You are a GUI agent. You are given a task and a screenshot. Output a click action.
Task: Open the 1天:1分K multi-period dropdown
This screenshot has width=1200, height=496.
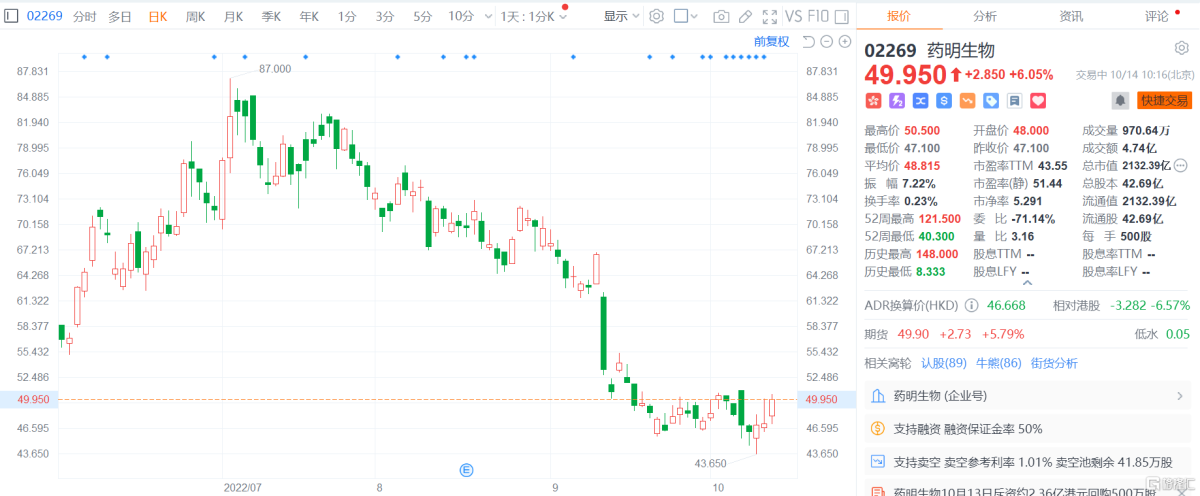[534, 16]
